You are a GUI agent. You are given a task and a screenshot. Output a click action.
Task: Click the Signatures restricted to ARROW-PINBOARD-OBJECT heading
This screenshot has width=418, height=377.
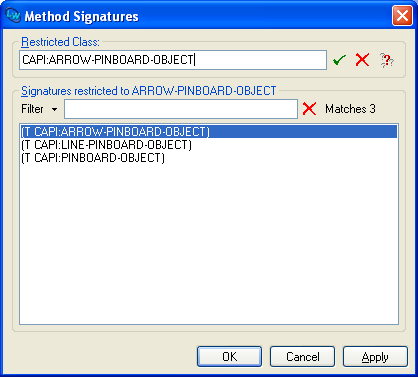tap(149, 91)
